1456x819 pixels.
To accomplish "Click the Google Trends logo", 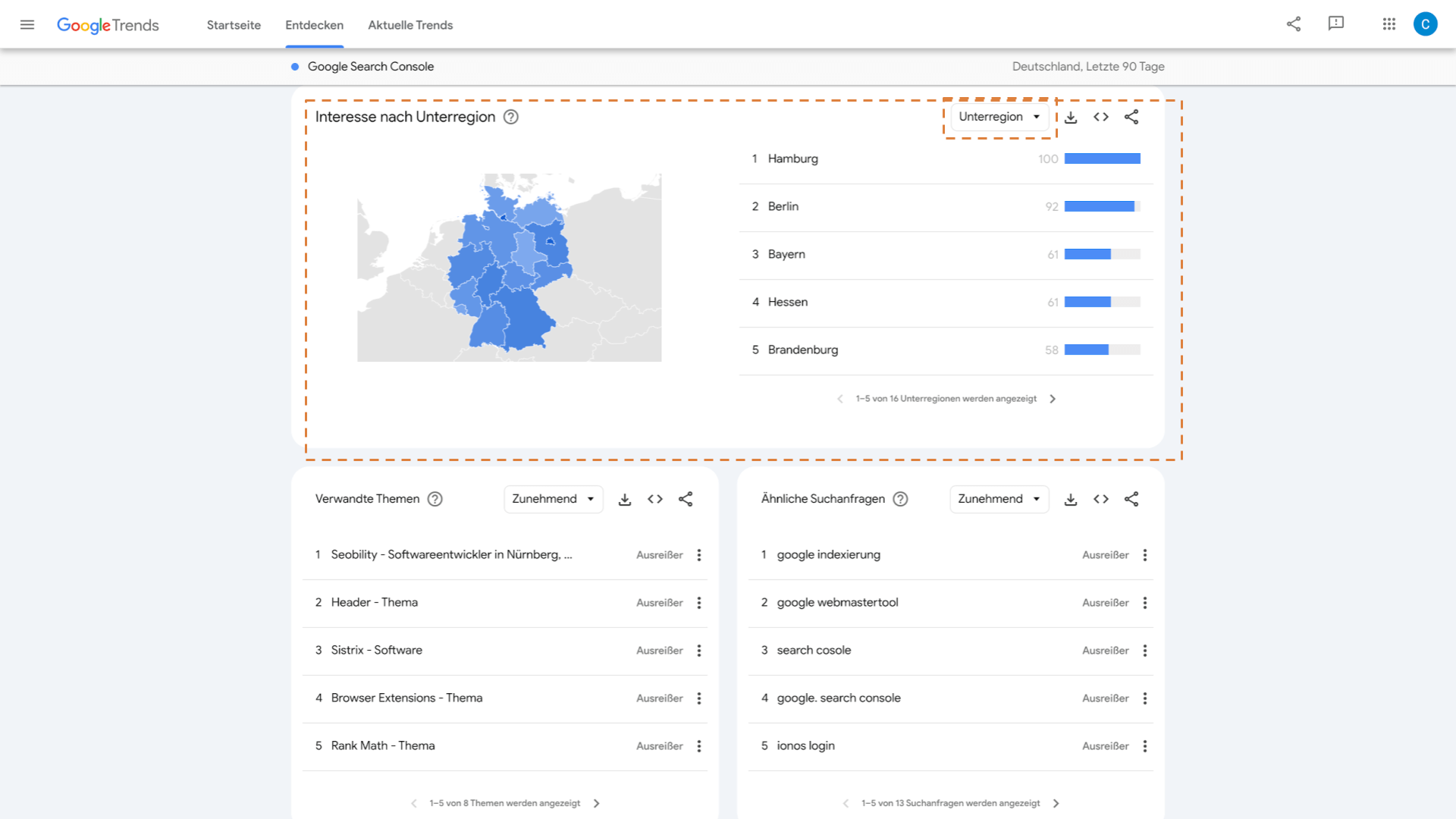I will [x=108, y=25].
